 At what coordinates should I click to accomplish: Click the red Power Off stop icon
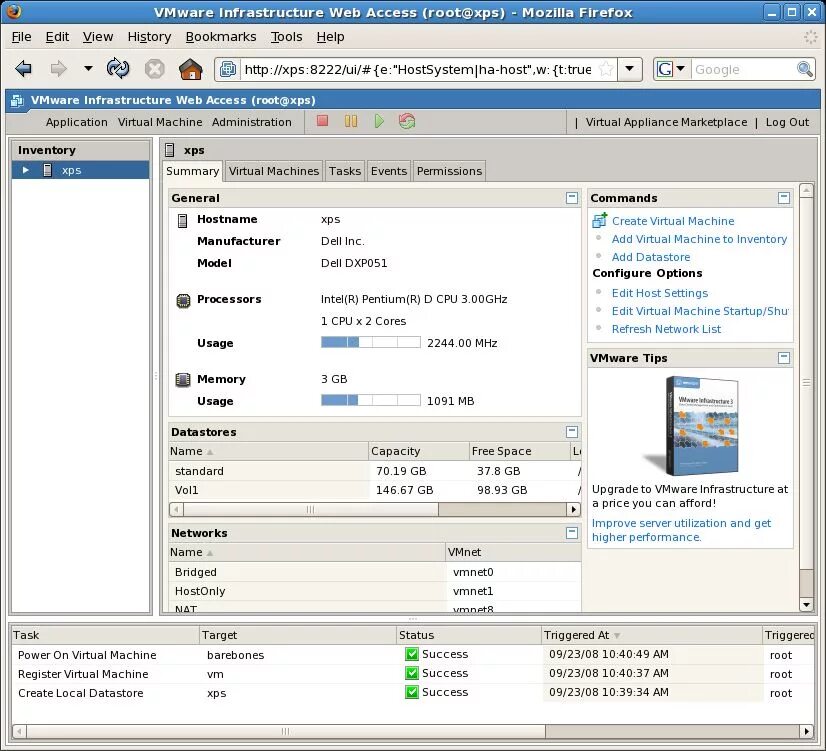[322, 122]
